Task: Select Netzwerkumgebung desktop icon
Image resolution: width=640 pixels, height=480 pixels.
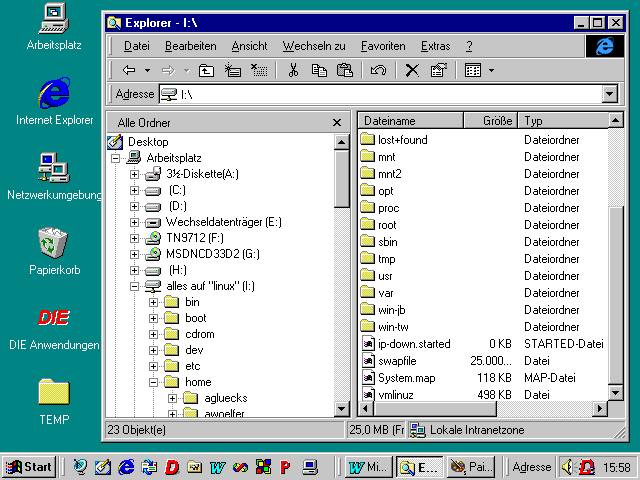Action: (54, 177)
